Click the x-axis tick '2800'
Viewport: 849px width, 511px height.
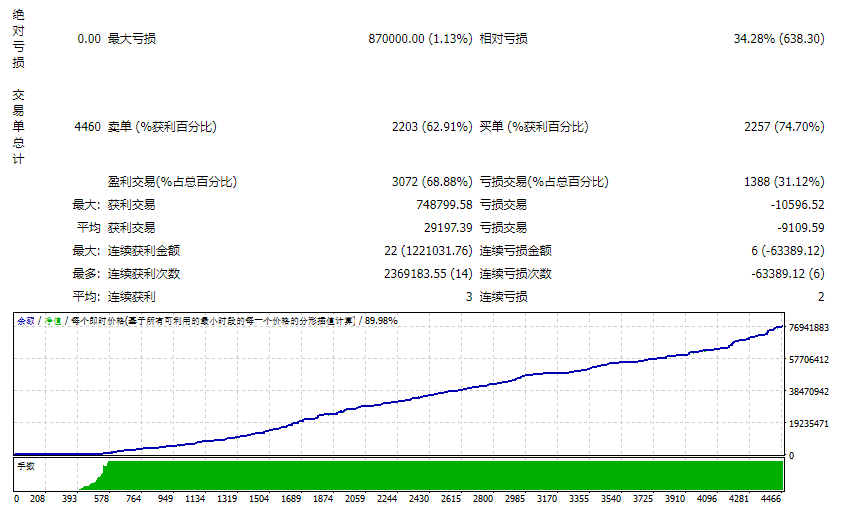coord(482,499)
